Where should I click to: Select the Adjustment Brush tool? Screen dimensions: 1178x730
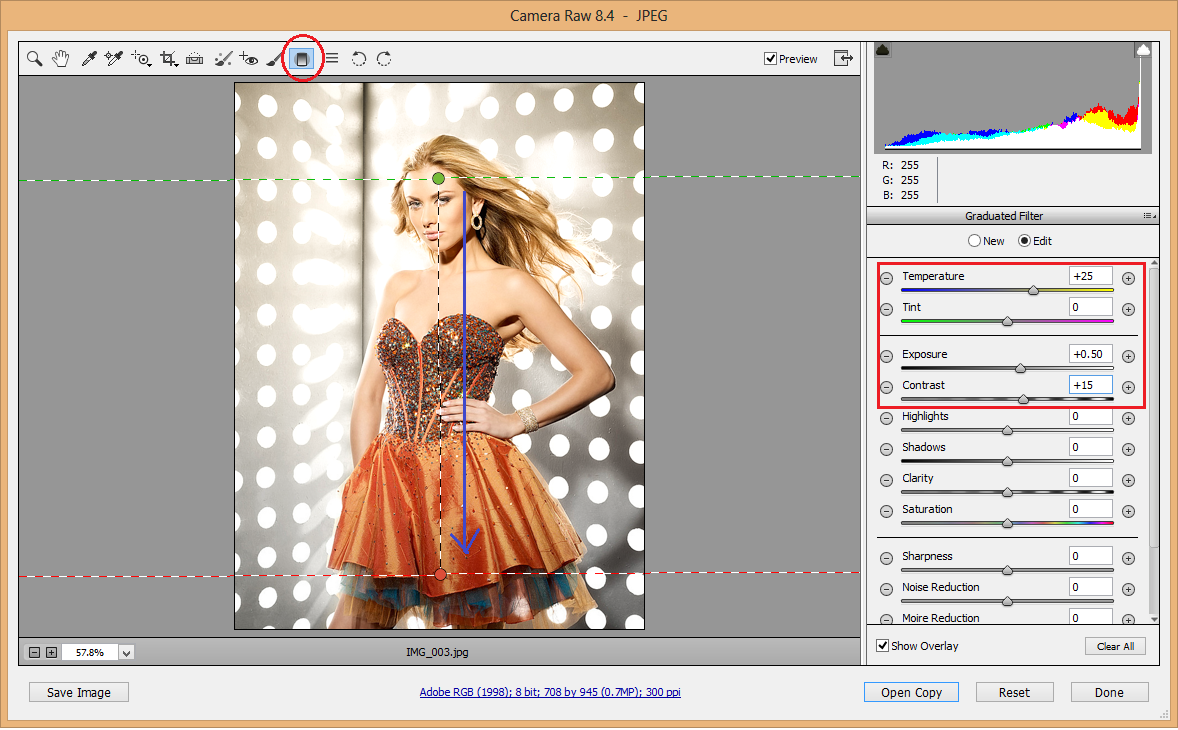tap(274, 58)
